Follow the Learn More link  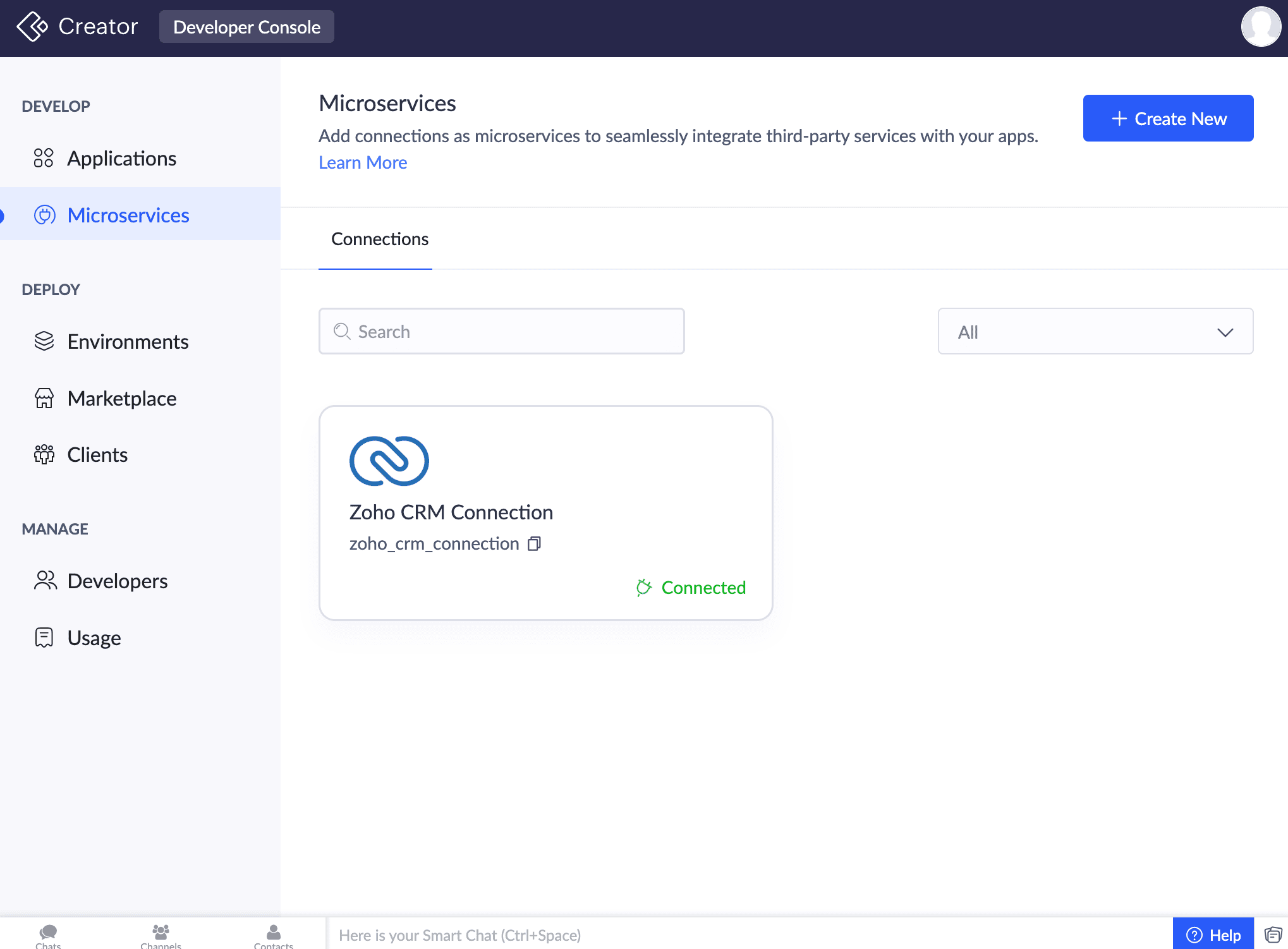[x=363, y=163]
